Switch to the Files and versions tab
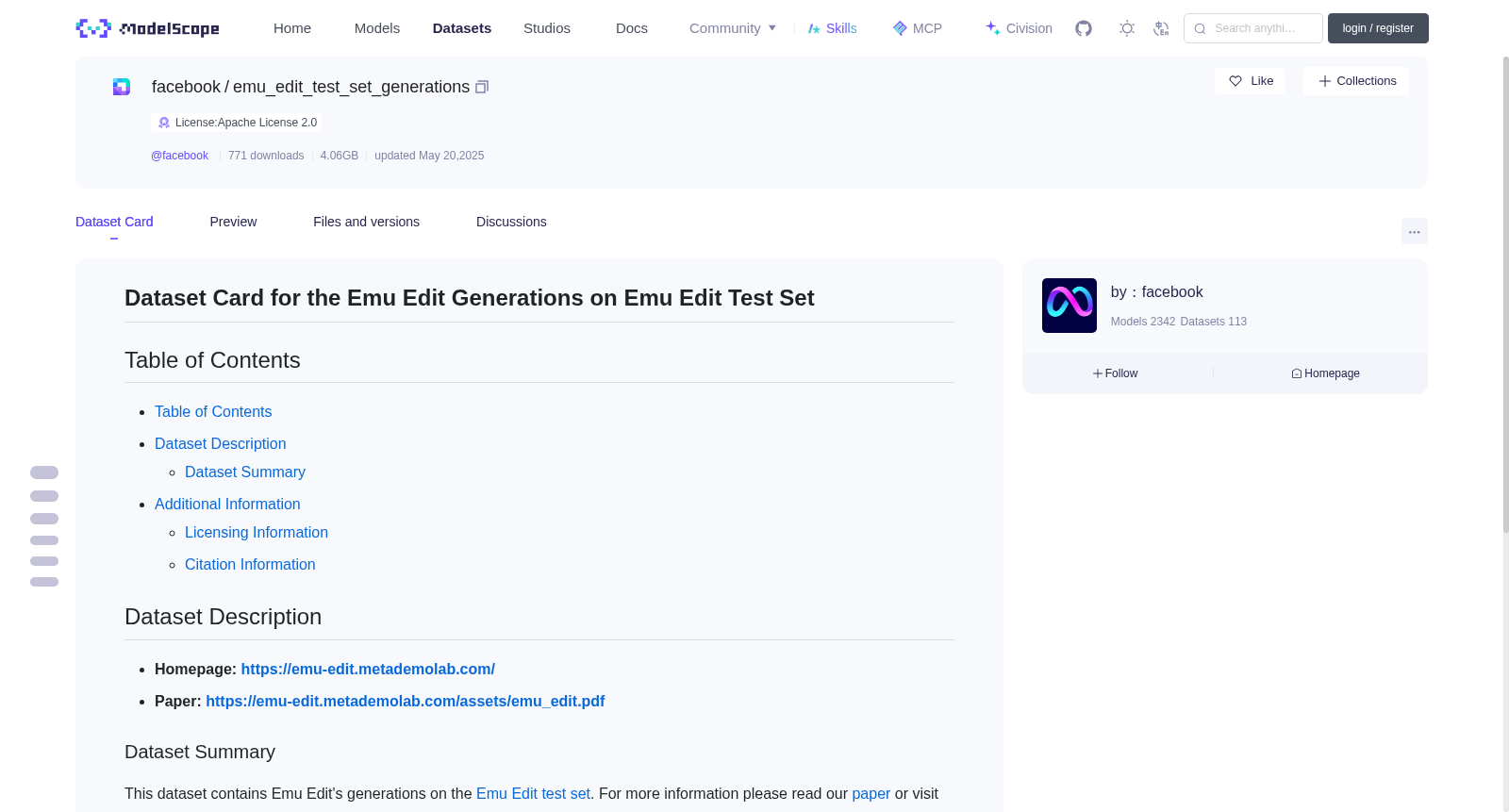 (366, 222)
